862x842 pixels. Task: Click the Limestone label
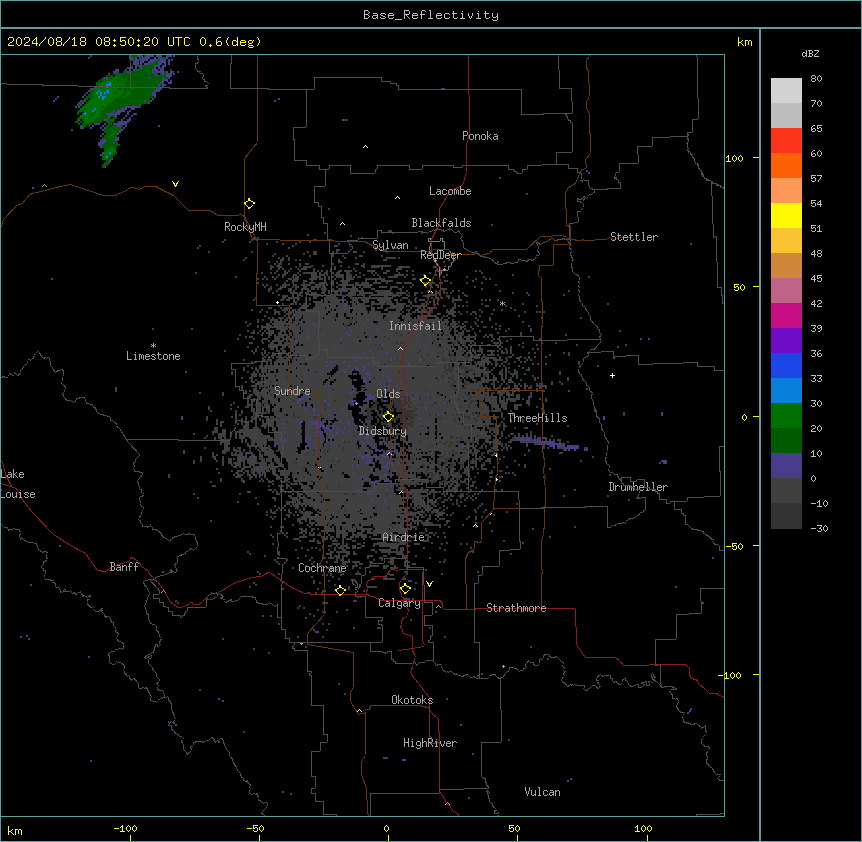tap(153, 356)
